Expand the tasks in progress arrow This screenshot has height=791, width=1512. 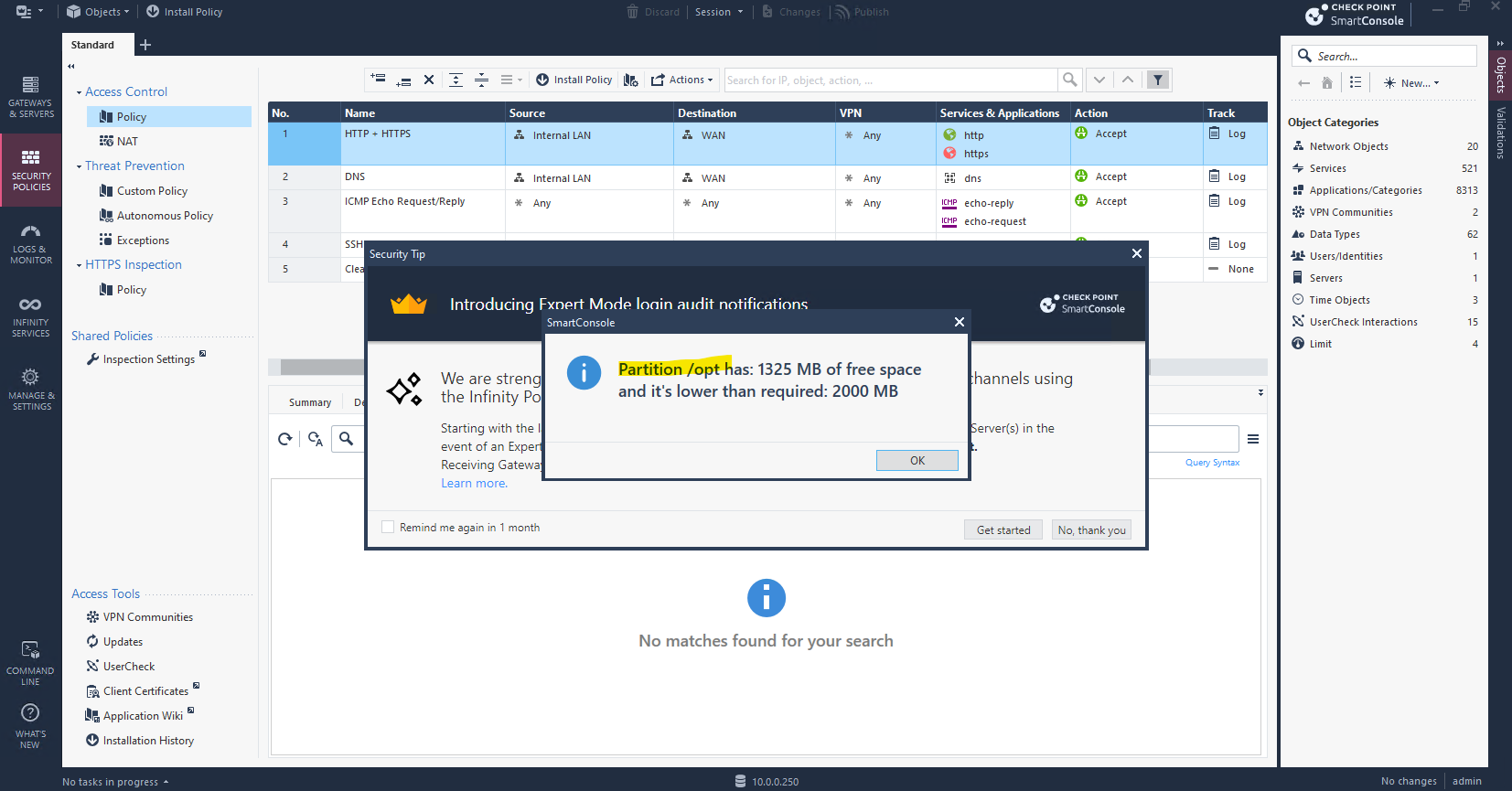coord(166,782)
